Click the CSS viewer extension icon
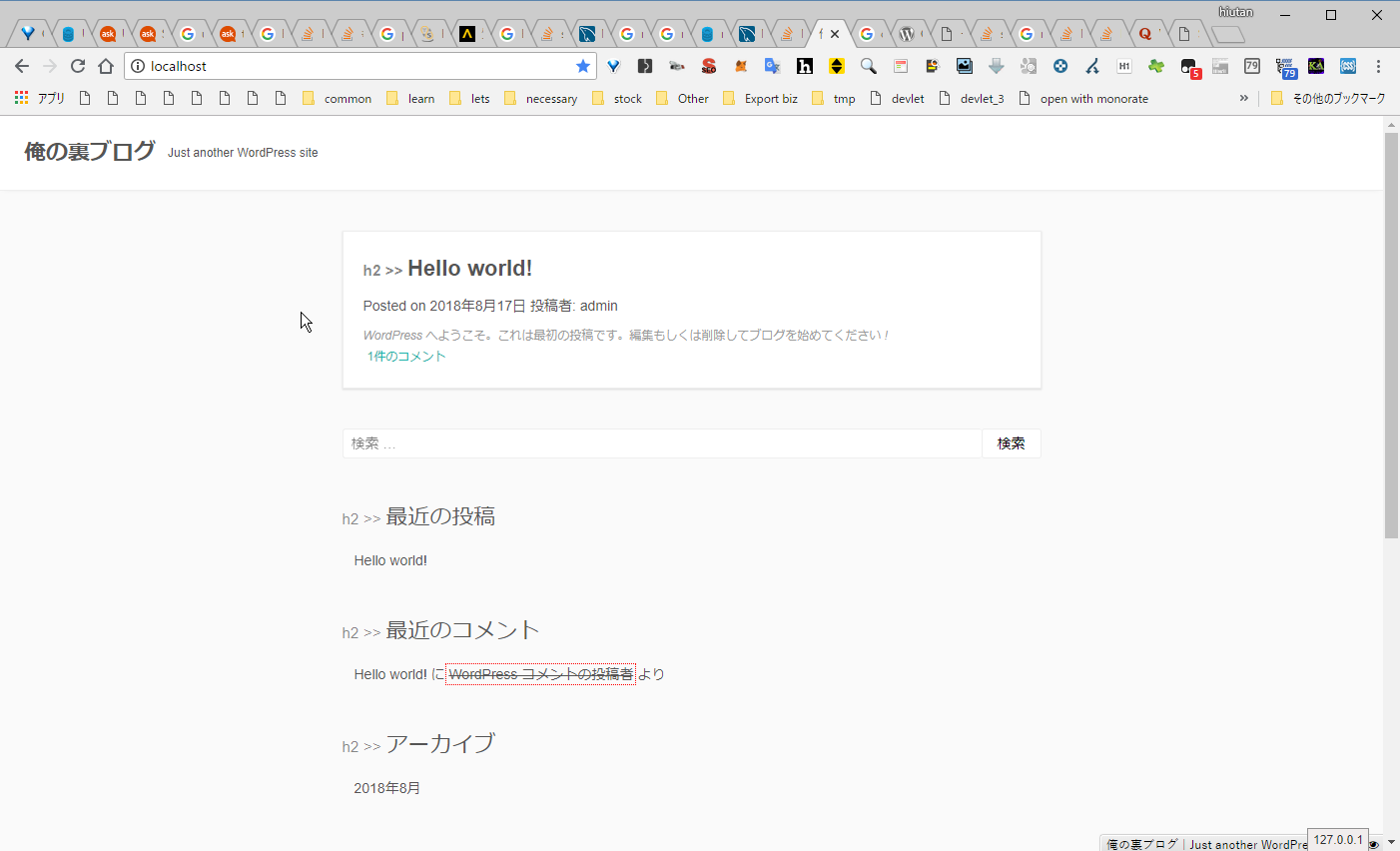This screenshot has width=1400, height=851. pos(1348,66)
